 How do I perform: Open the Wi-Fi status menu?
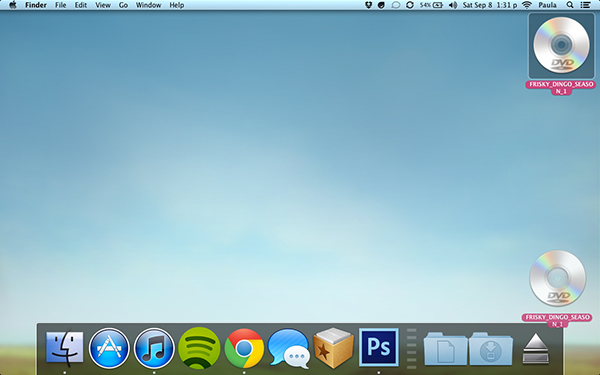click(527, 5)
